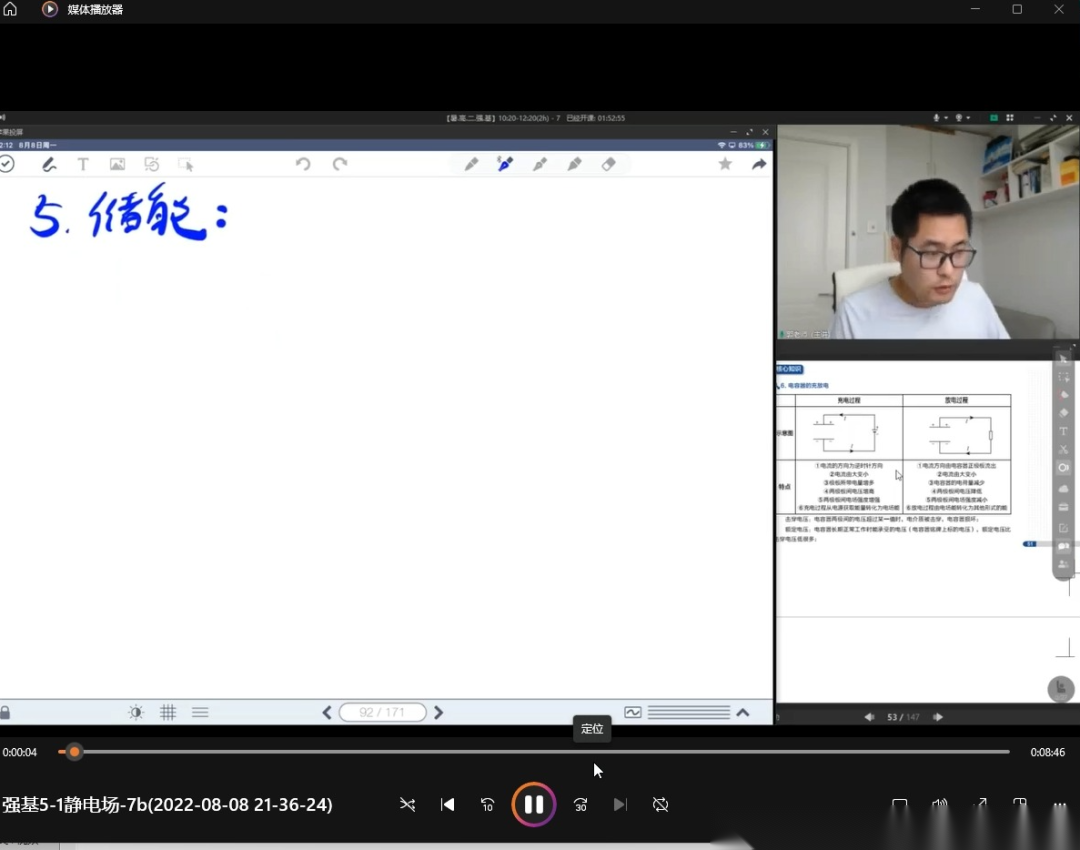This screenshot has width=1080, height=850.
Task: Toggle the repeat loop button
Action: click(x=660, y=804)
